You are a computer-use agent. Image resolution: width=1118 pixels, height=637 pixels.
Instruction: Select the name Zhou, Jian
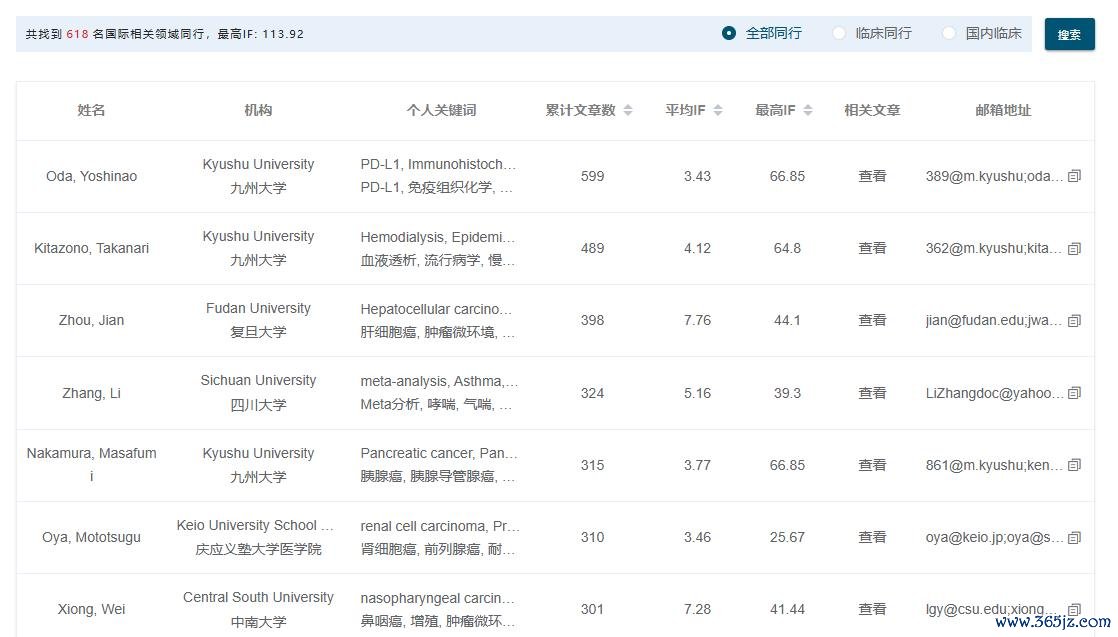91,320
